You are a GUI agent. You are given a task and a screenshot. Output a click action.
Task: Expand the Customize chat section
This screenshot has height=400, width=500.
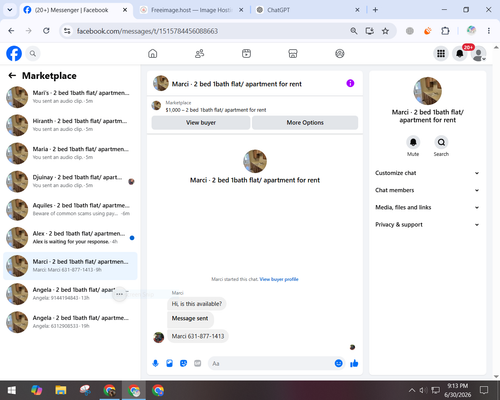coord(427,173)
